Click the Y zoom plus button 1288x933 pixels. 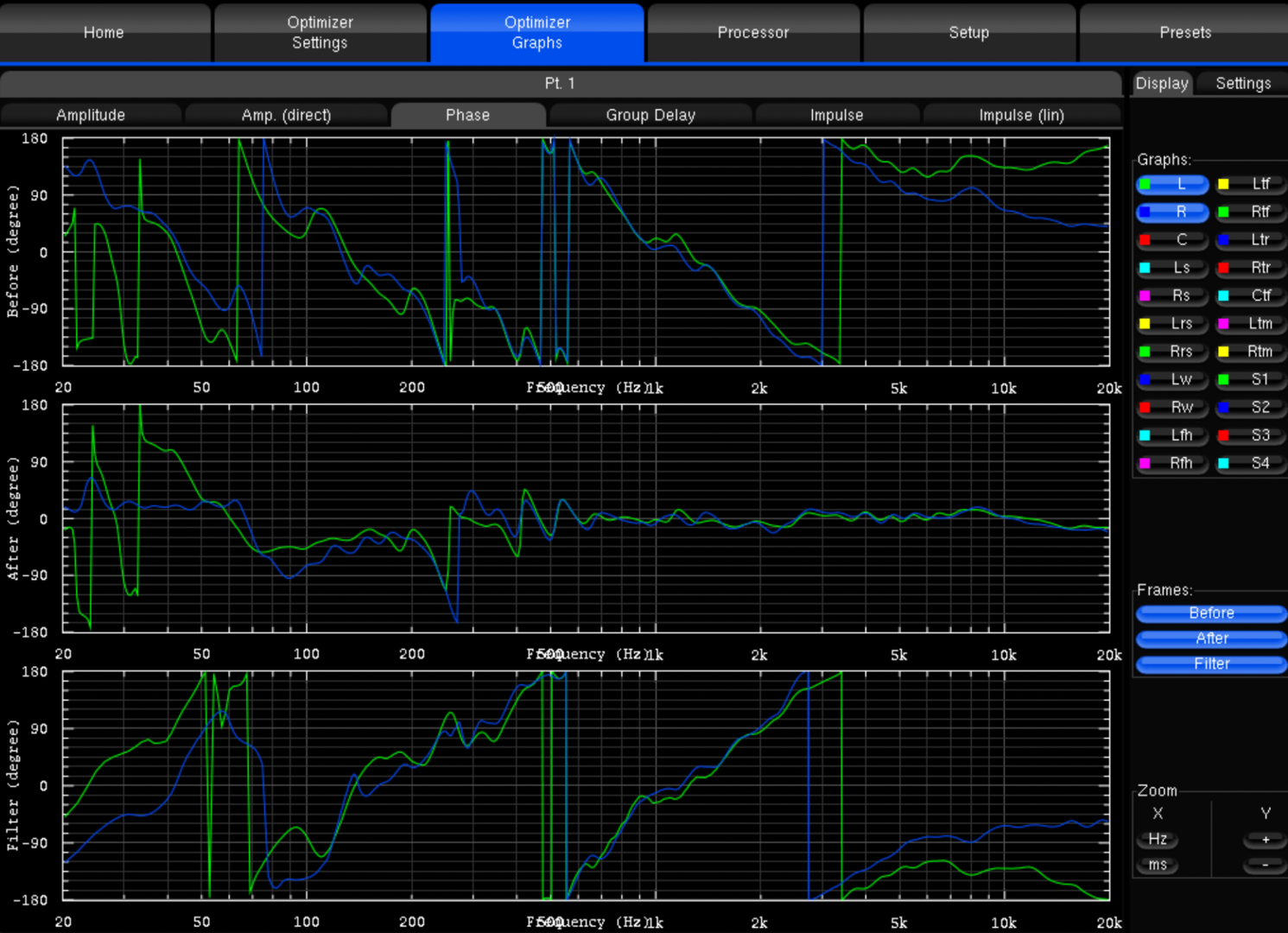pyautogui.click(x=1265, y=840)
